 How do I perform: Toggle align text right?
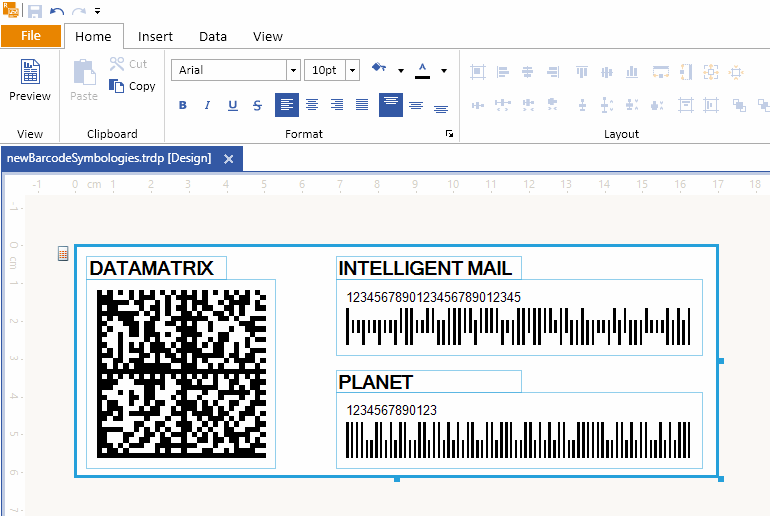click(337, 105)
